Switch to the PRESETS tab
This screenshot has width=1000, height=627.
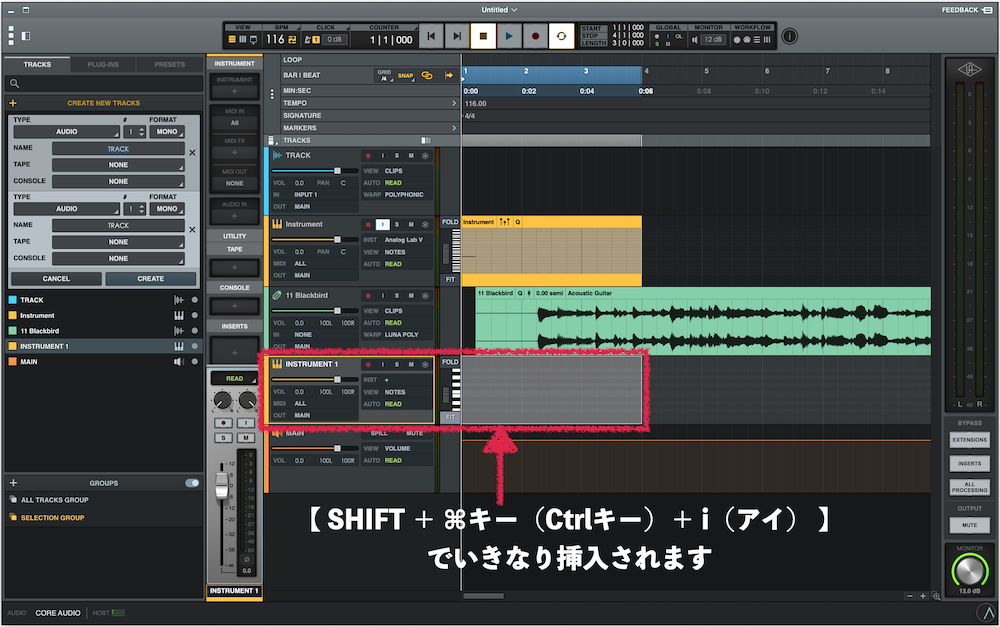pos(169,65)
